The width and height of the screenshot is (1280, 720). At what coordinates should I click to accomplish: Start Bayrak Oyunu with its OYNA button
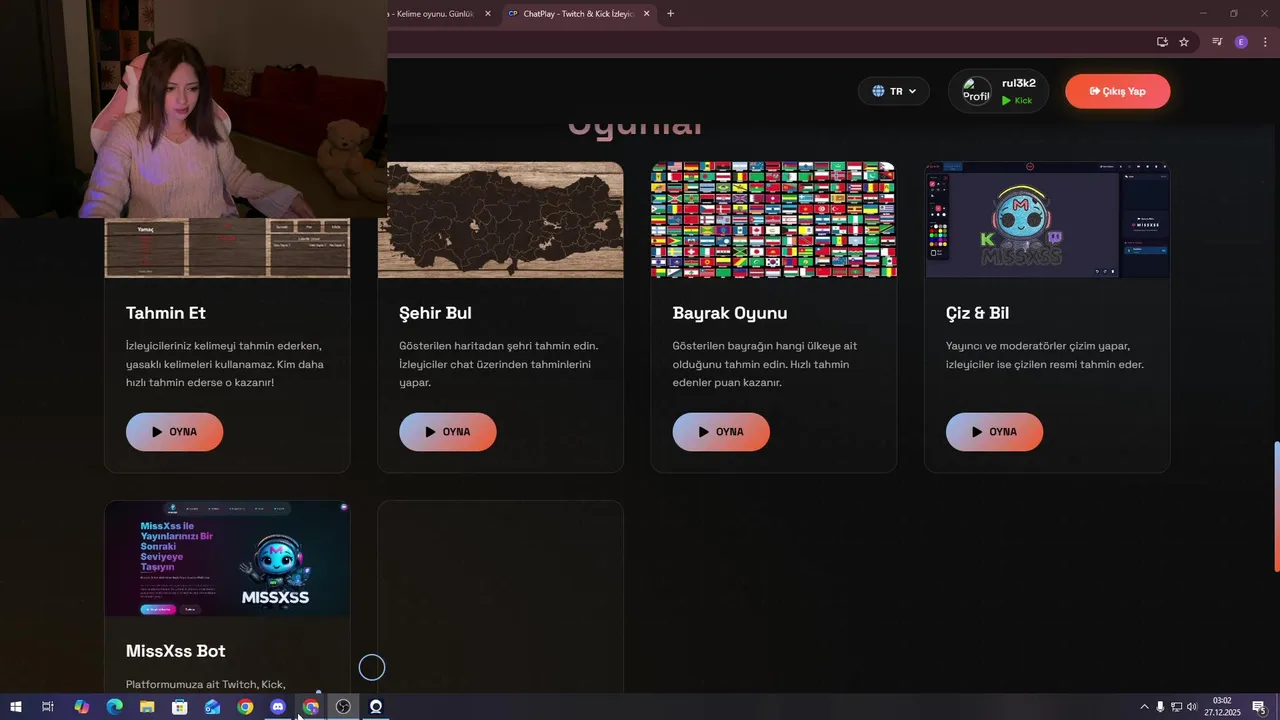click(x=721, y=432)
